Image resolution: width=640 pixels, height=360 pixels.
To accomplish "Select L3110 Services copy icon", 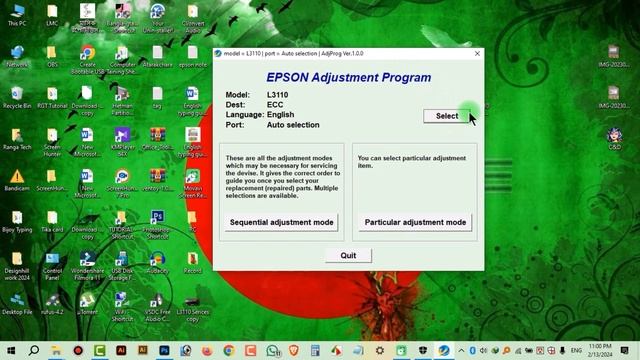I will (192, 307).
